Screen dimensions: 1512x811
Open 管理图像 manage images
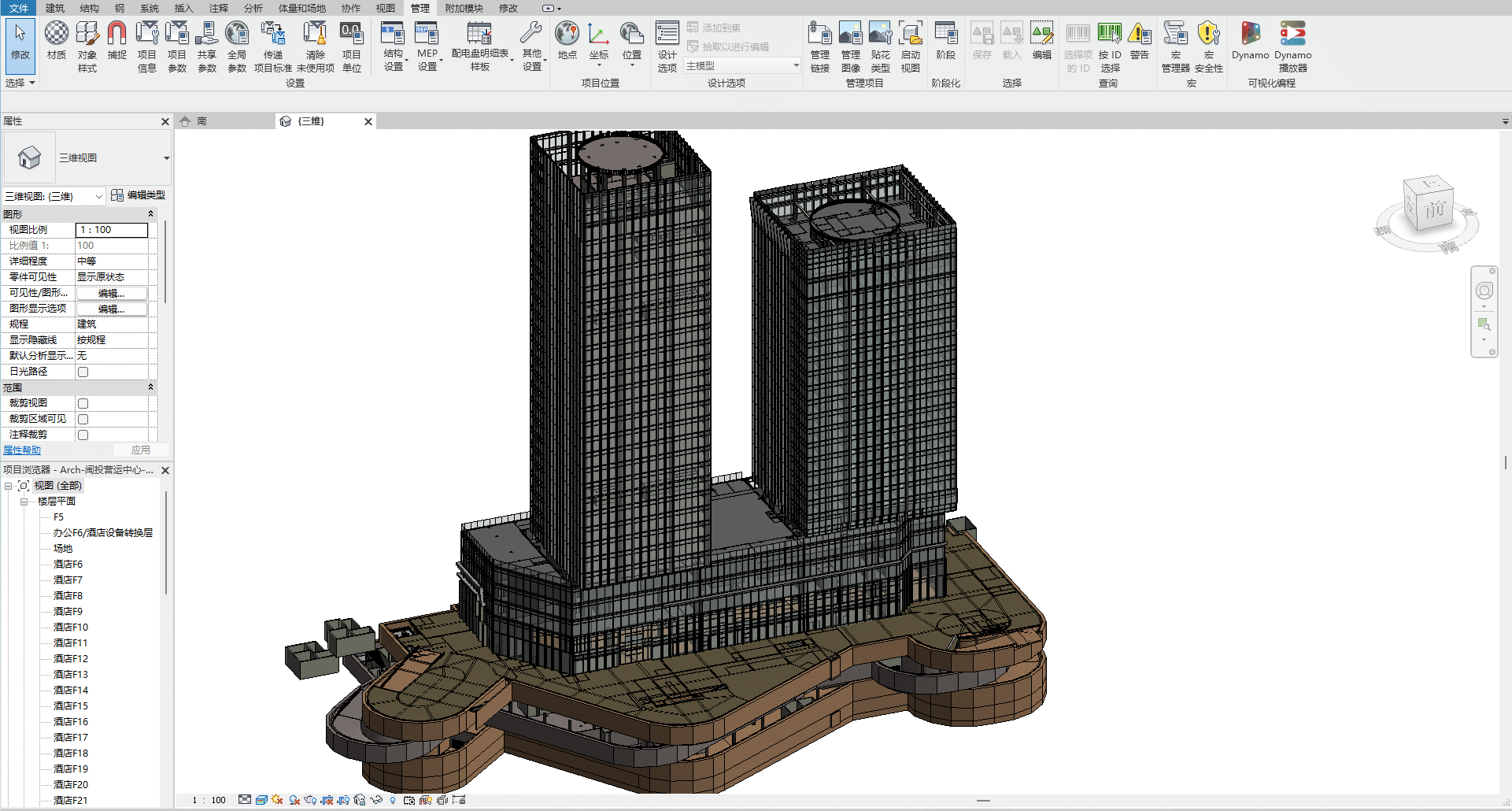(x=851, y=46)
